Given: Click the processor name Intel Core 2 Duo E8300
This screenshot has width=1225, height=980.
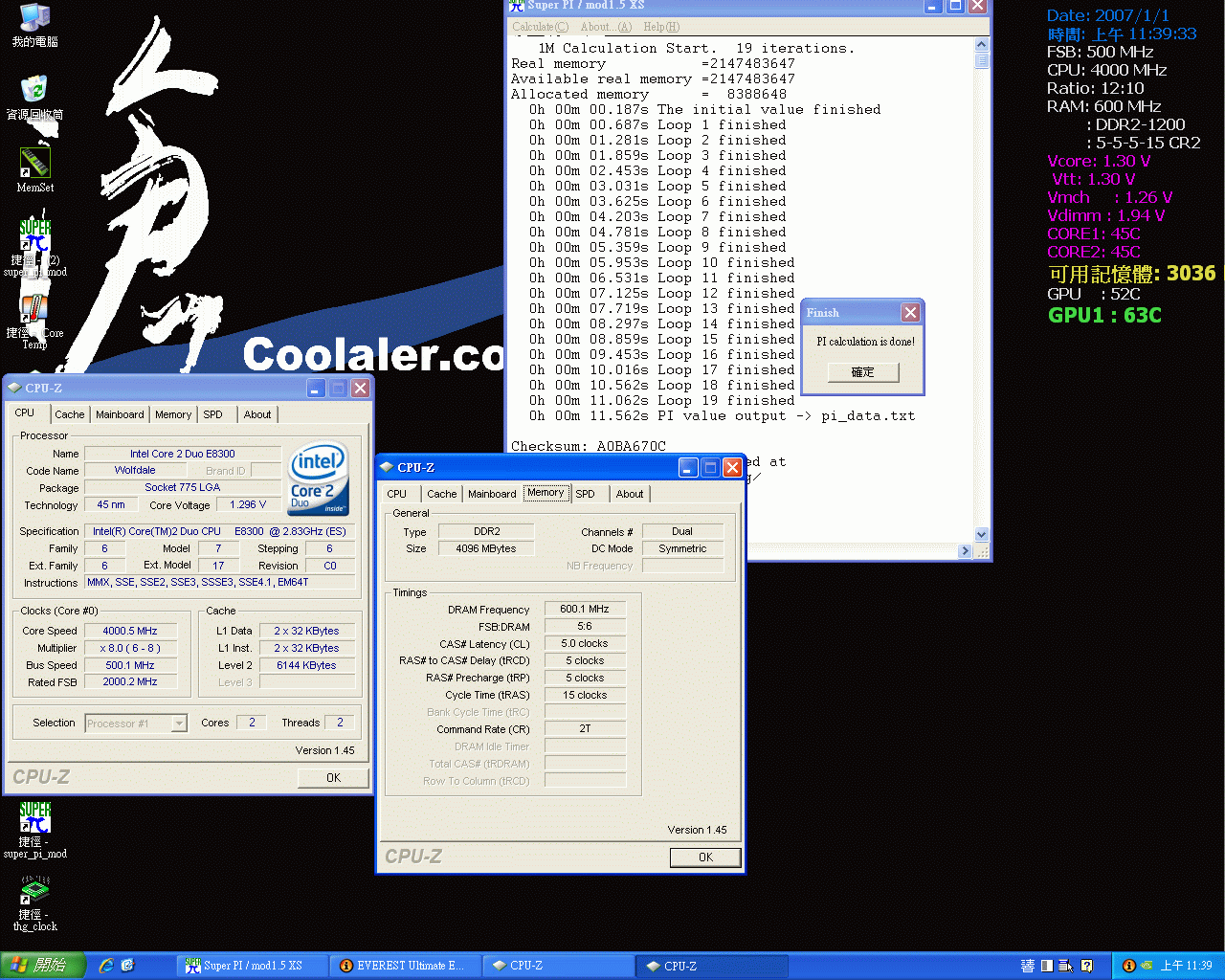Looking at the screenshot, I should (183, 454).
